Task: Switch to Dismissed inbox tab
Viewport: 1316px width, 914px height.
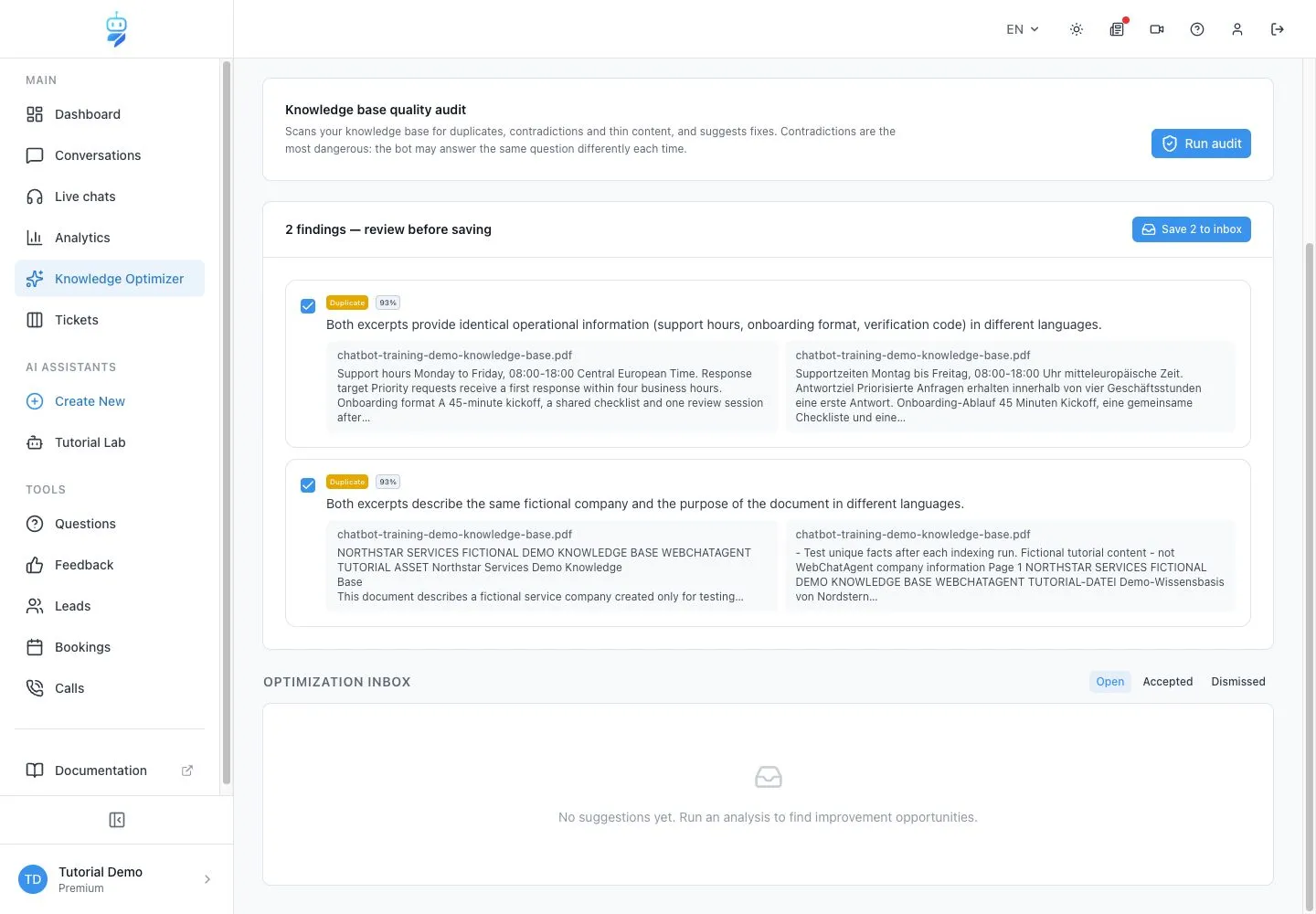Action: click(x=1238, y=682)
